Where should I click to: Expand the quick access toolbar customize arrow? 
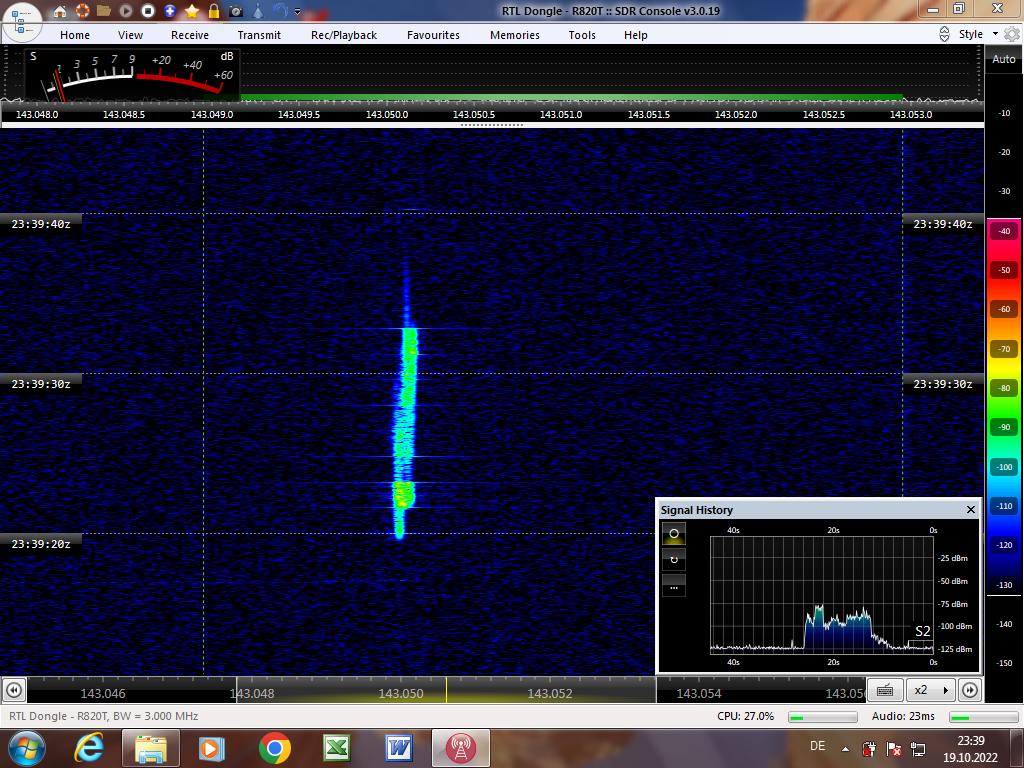pos(297,11)
